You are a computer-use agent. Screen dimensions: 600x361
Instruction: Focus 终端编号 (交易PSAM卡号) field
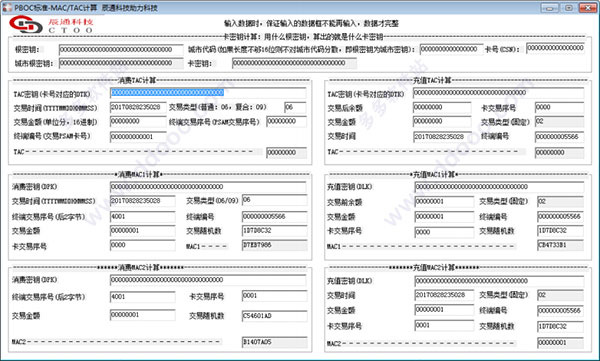point(138,137)
